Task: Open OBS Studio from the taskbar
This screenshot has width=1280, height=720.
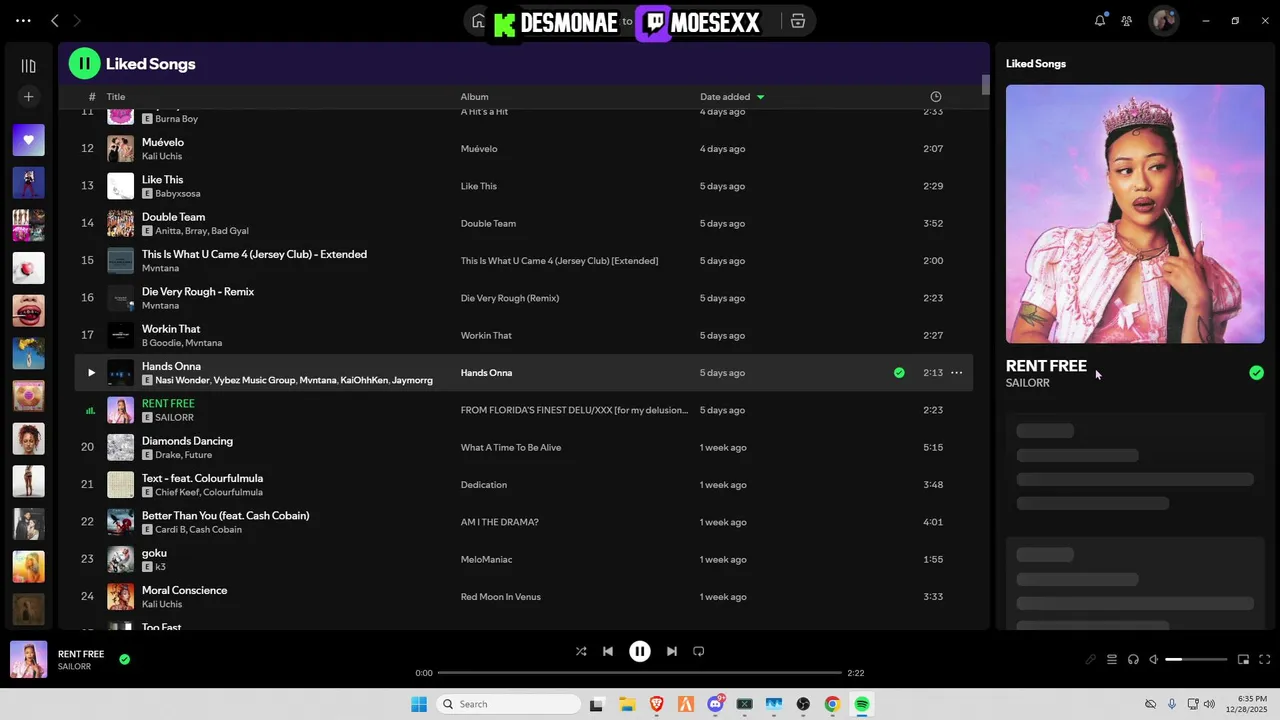Action: [803, 704]
